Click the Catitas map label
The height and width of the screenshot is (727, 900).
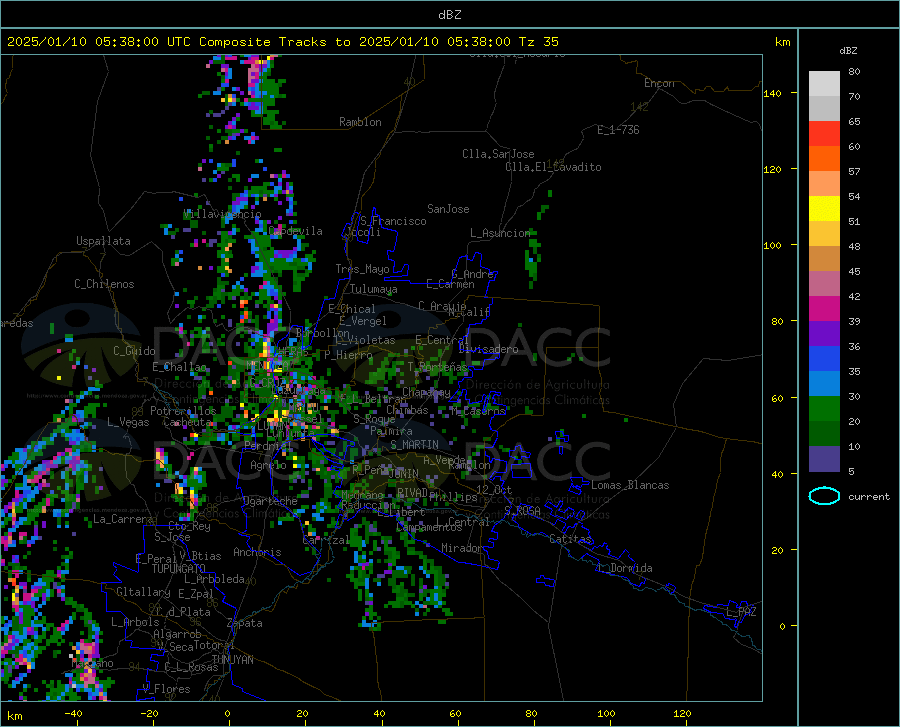point(570,539)
